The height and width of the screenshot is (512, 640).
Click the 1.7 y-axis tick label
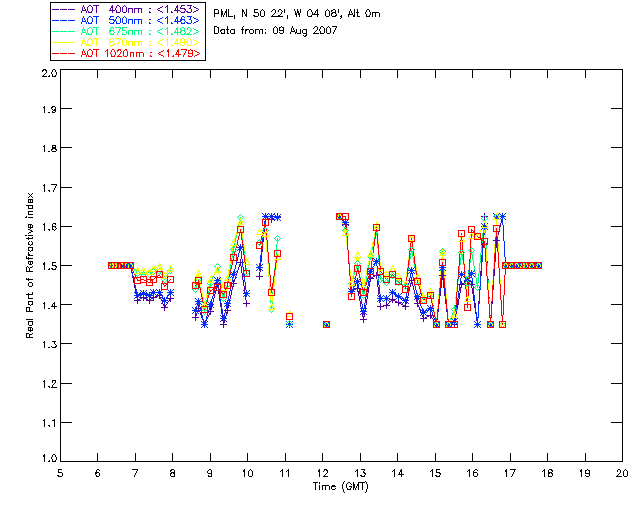pyautogui.click(x=49, y=188)
